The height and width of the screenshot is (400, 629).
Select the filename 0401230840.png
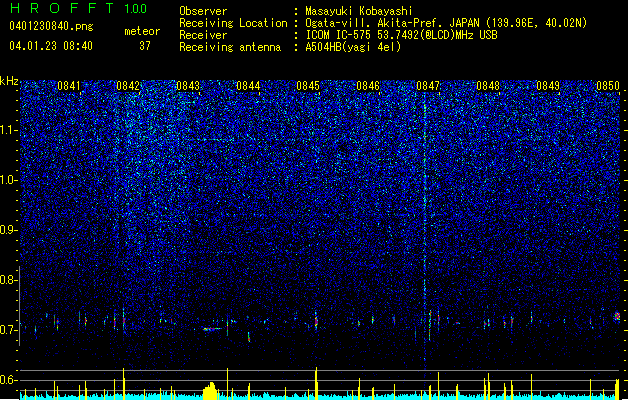point(51,27)
